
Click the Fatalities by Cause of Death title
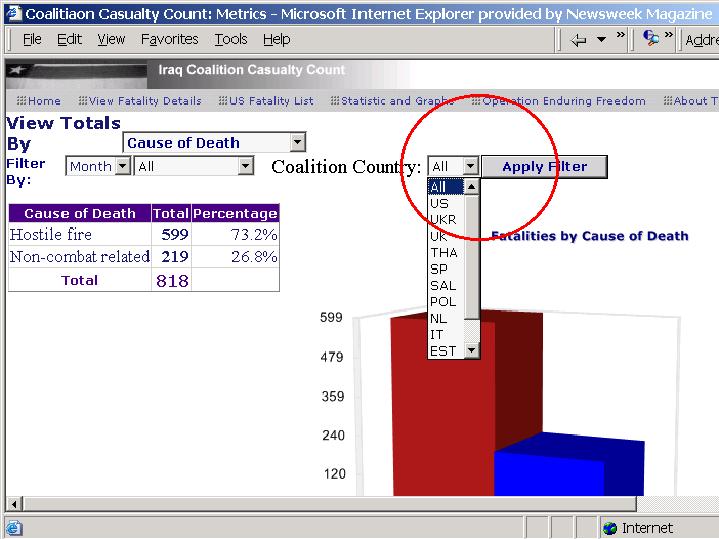point(590,236)
